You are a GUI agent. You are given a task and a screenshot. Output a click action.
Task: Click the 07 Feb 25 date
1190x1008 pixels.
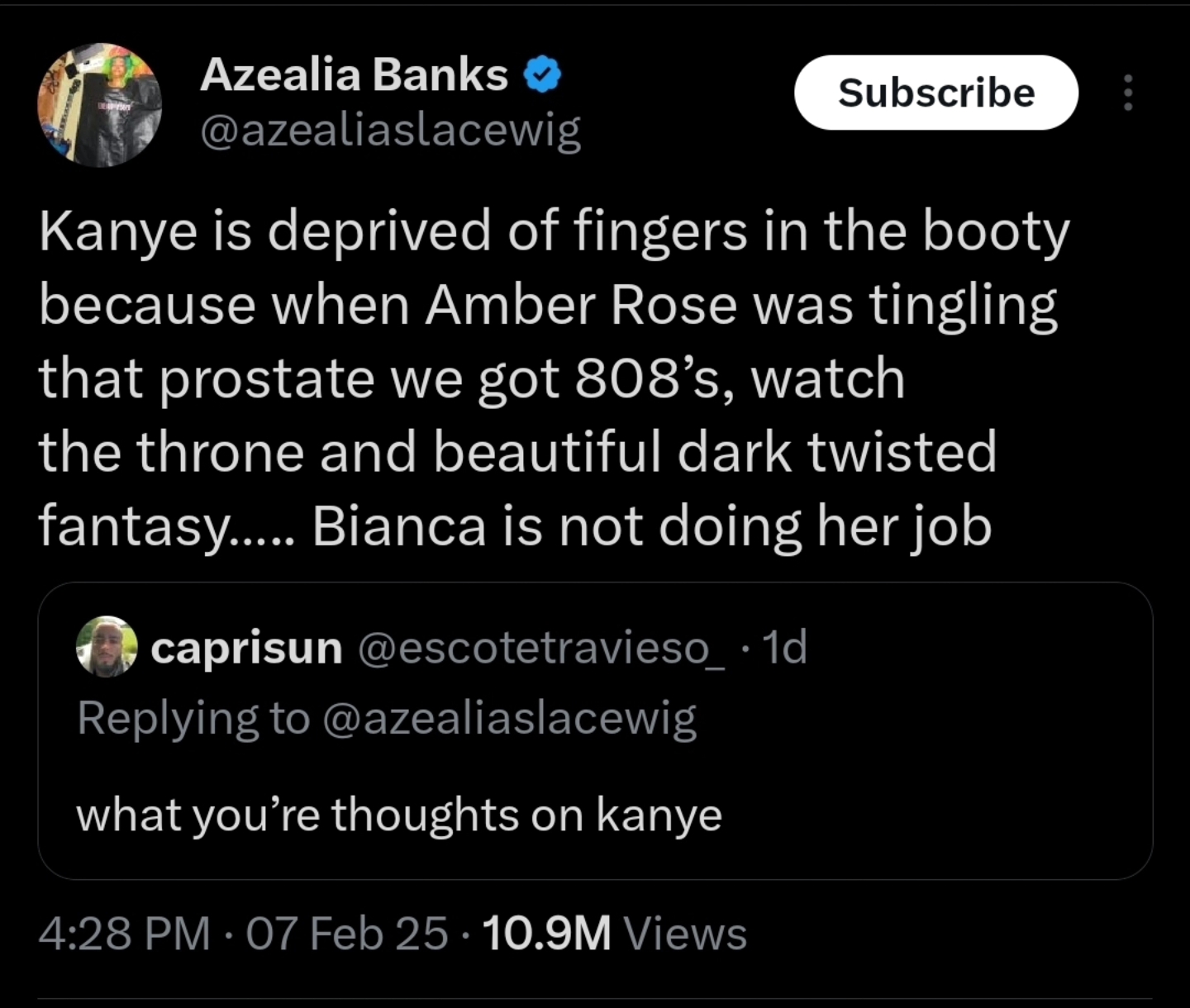[x=346, y=934]
